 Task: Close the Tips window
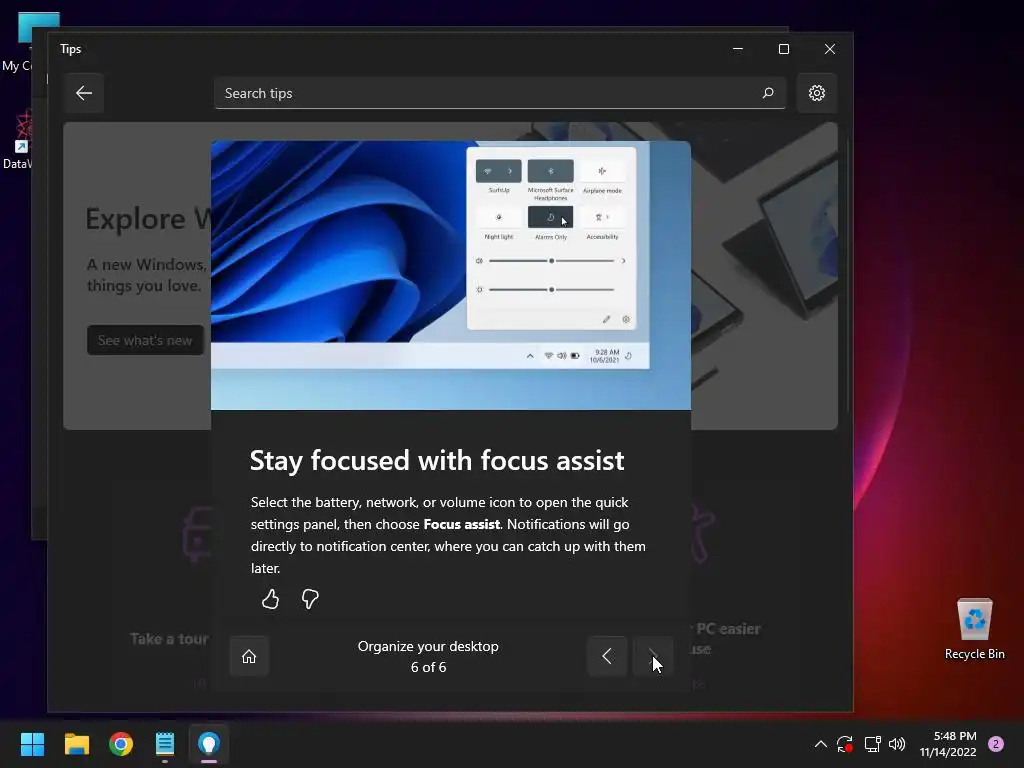[829, 49]
